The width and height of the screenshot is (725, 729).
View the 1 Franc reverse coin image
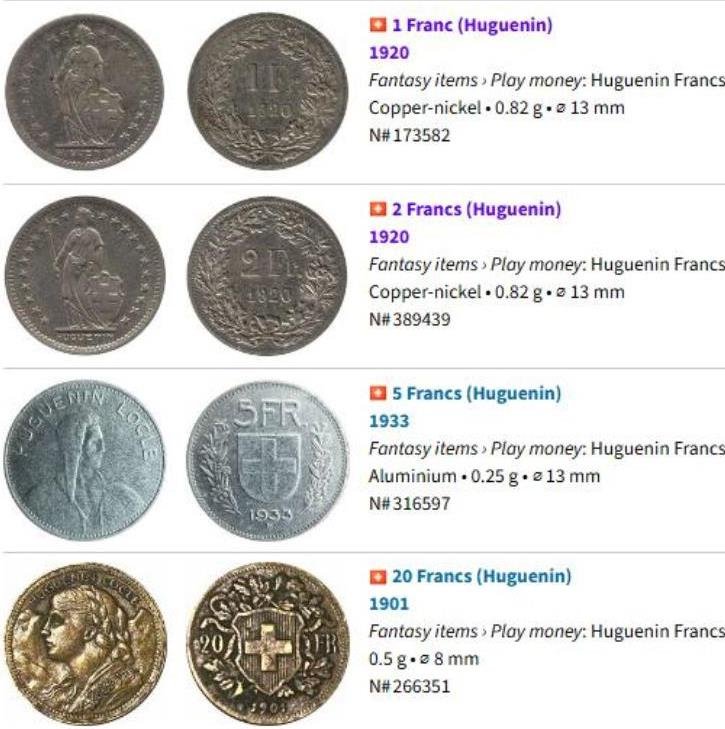click(x=268, y=91)
